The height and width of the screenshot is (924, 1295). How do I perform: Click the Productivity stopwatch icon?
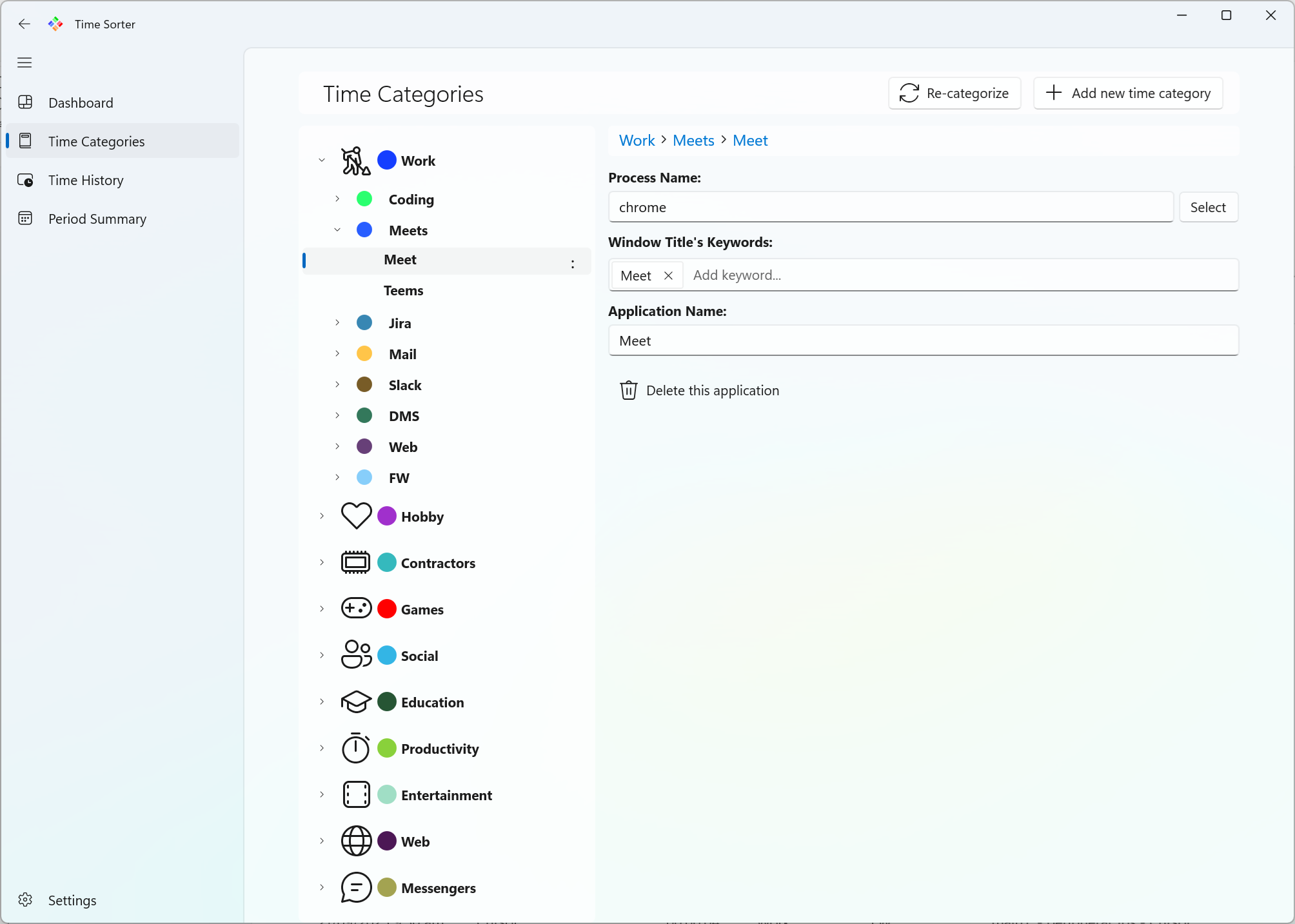[356, 748]
